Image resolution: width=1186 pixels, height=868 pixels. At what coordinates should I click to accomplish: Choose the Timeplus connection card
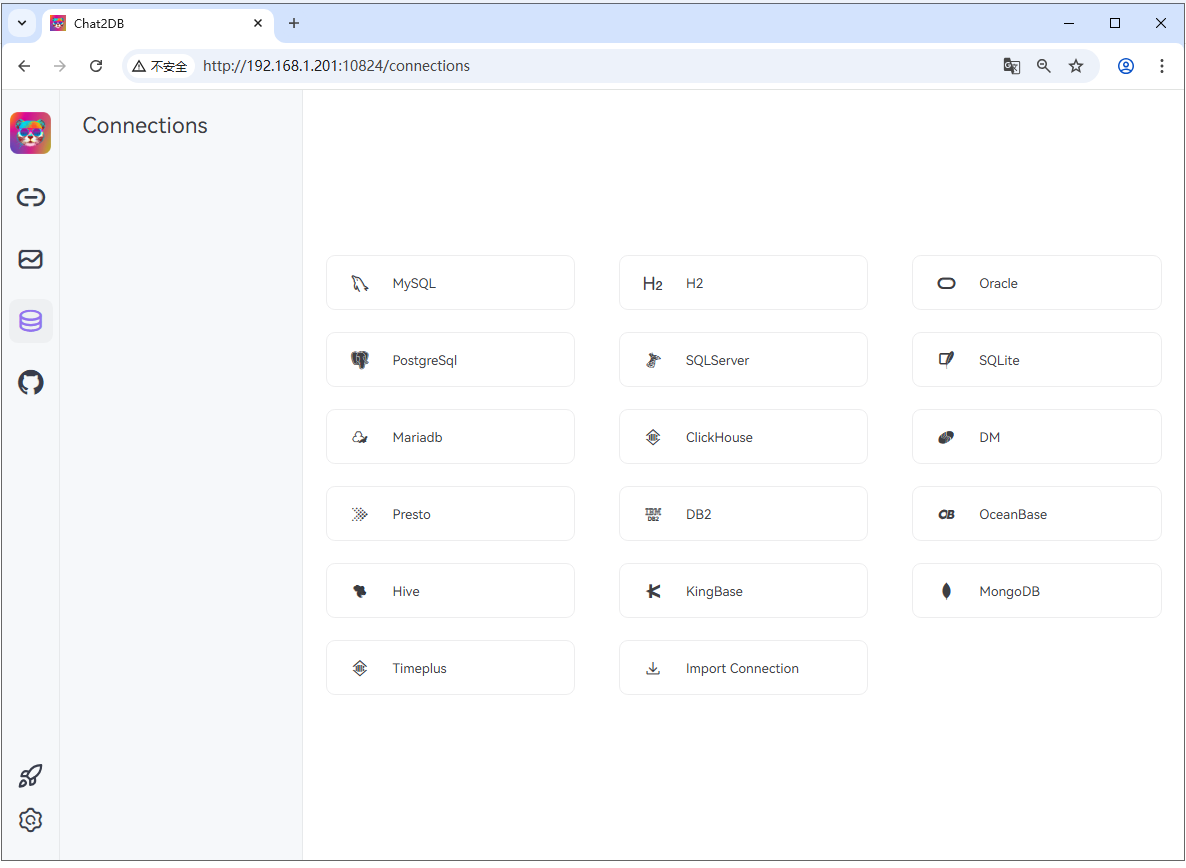[x=450, y=668]
